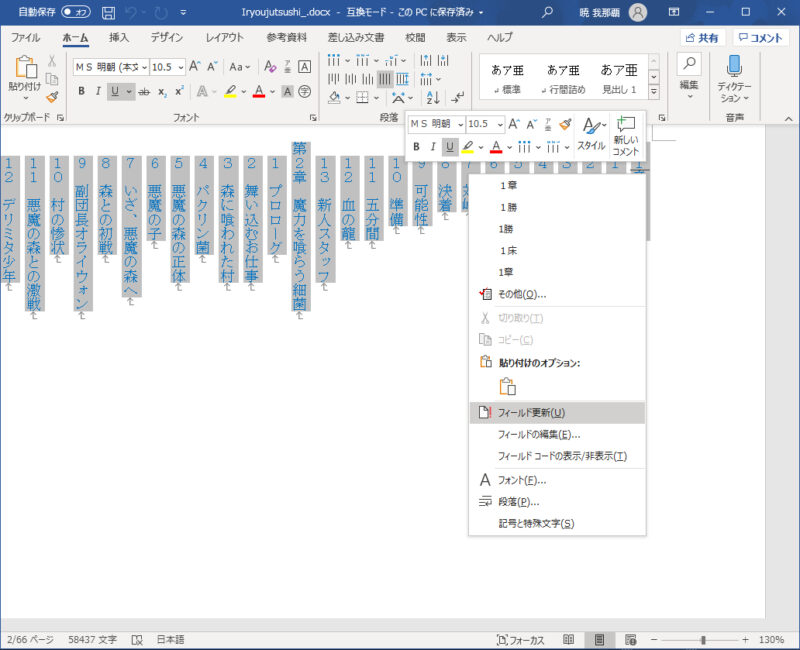Toggle Bold in the mini toolbar
800x650 pixels.
[416, 147]
